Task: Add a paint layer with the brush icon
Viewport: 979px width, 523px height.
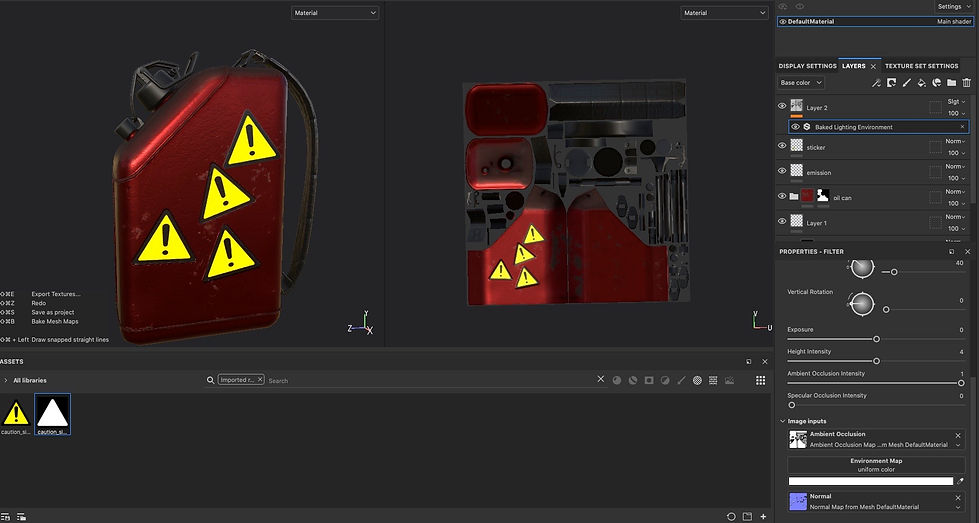Action: [x=907, y=83]
